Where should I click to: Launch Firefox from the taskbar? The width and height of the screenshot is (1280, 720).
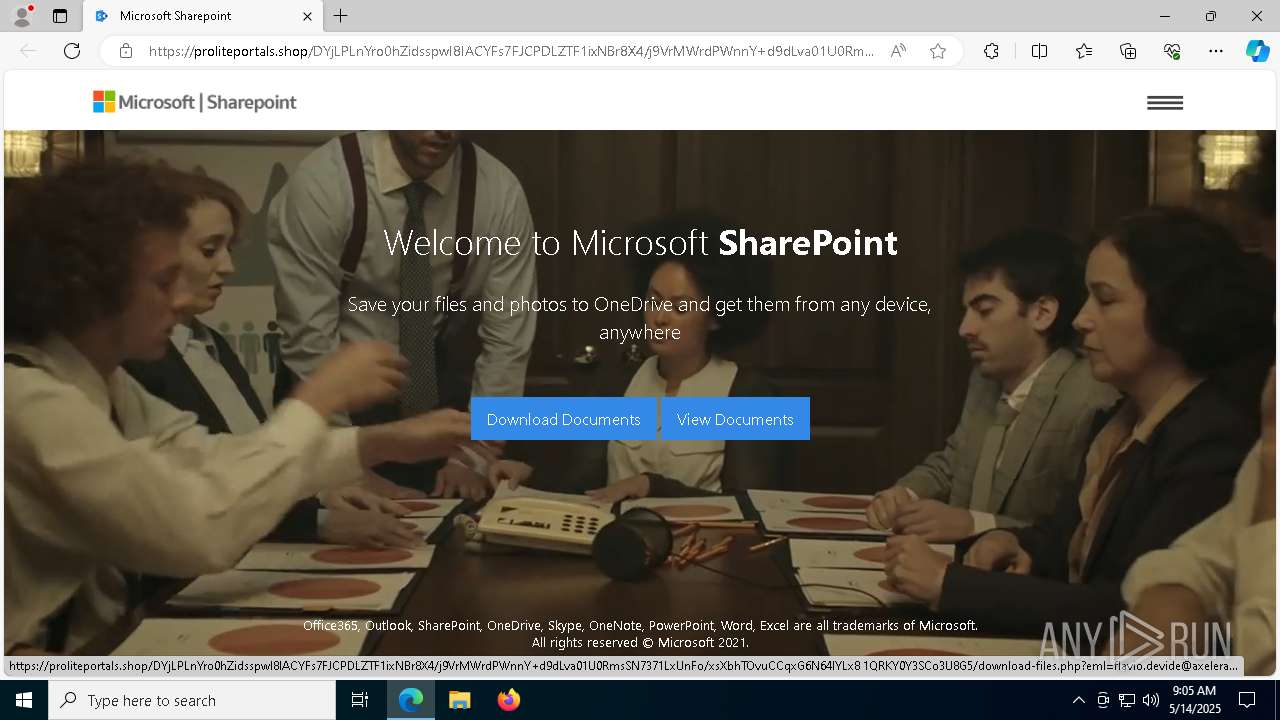click(x=509, y=700)
